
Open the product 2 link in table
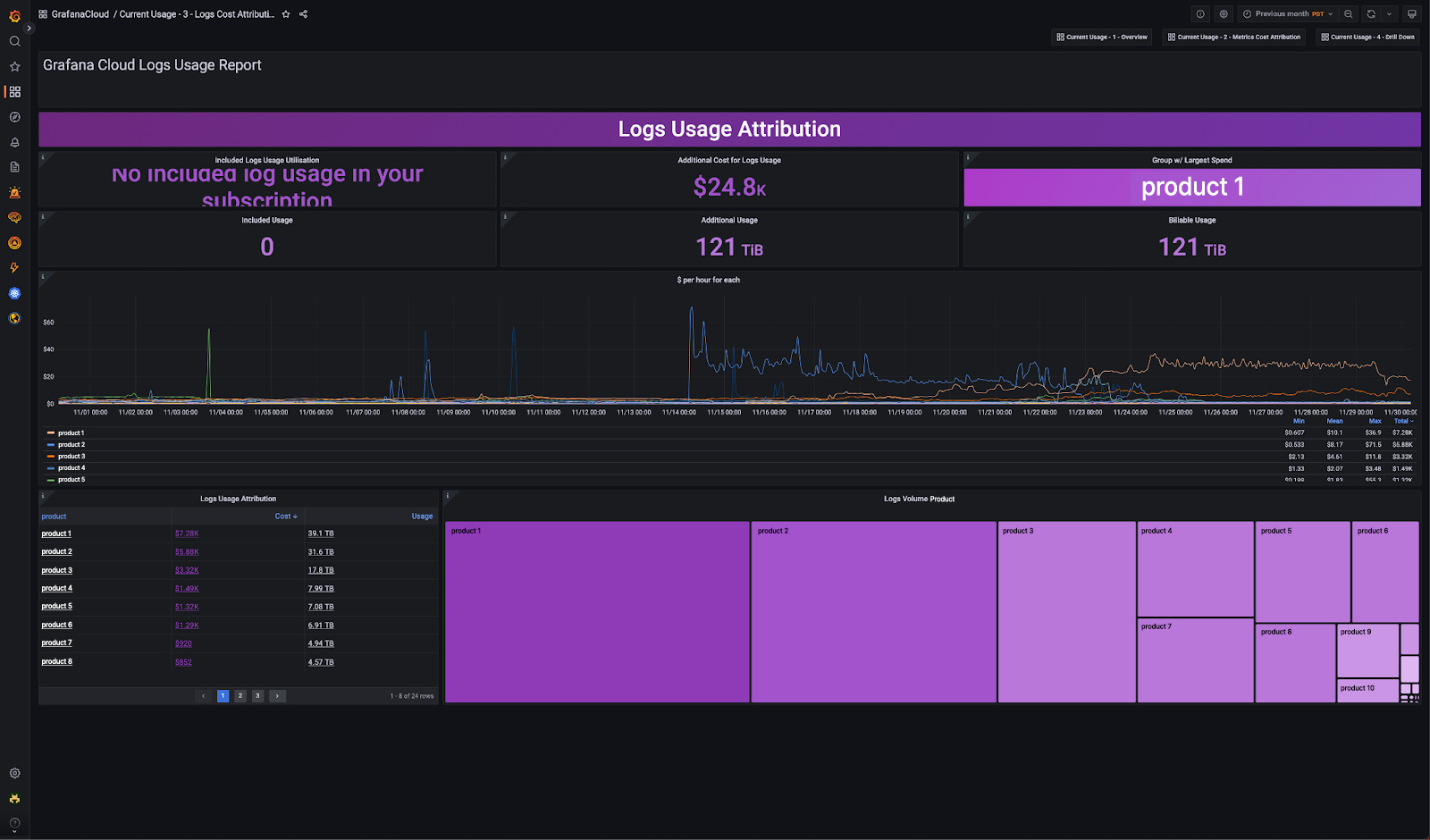[56, 552]
